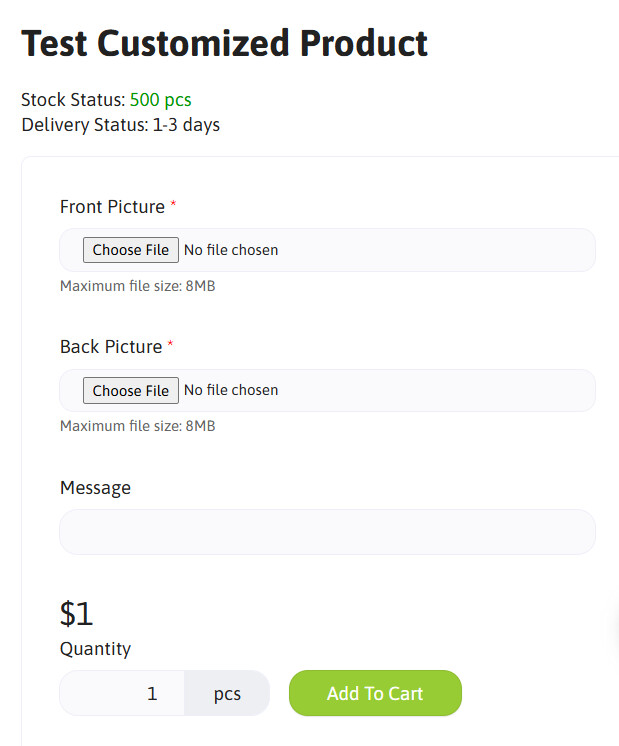This screenshot has height=746, width=619.
Task: Click No file chosen in Back Picture
Action: 231,390
